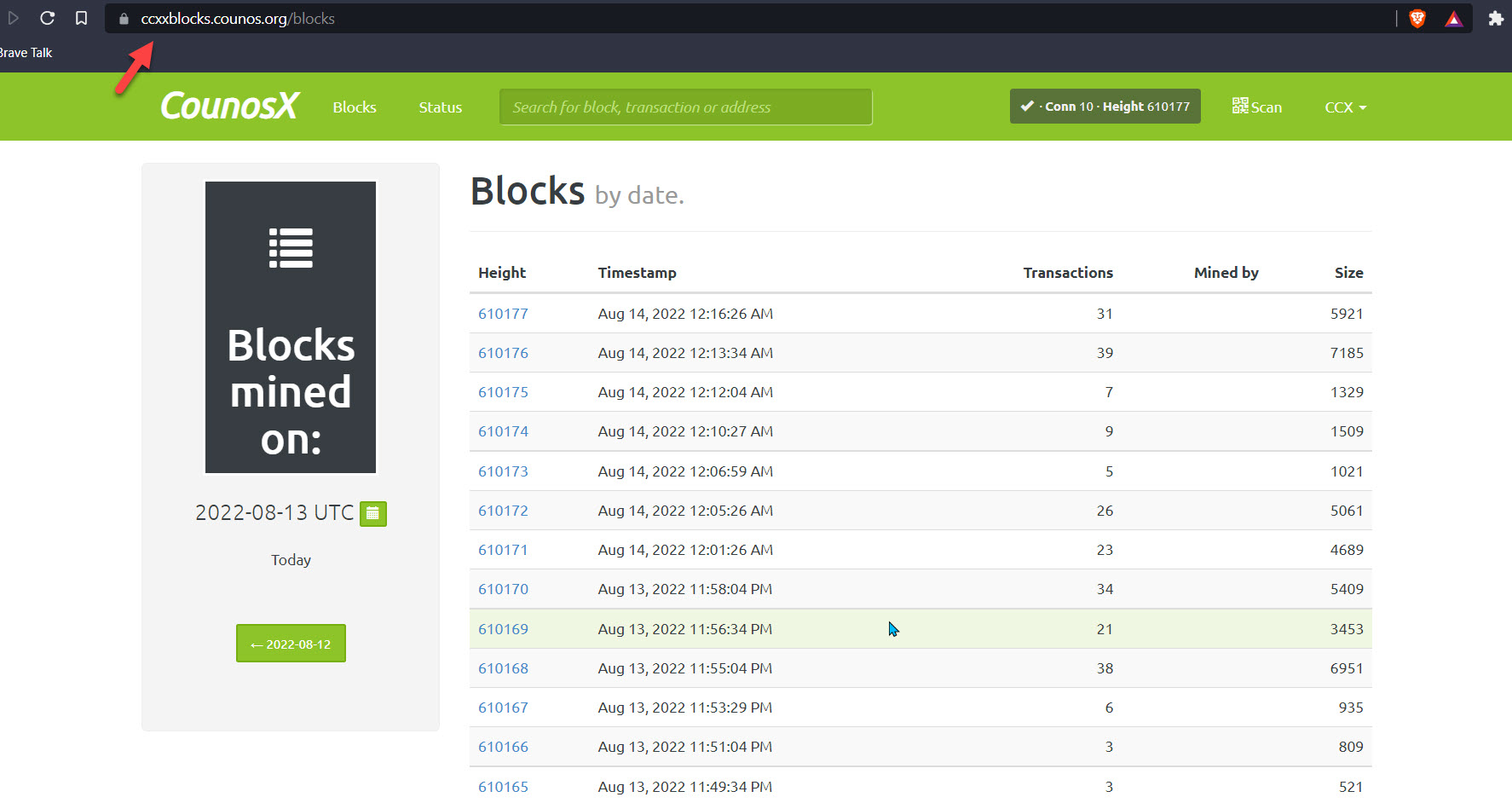Open block 610174 details
Image resolution: width=1512 pixels, height=803 pixels.
tap(503, 431)
